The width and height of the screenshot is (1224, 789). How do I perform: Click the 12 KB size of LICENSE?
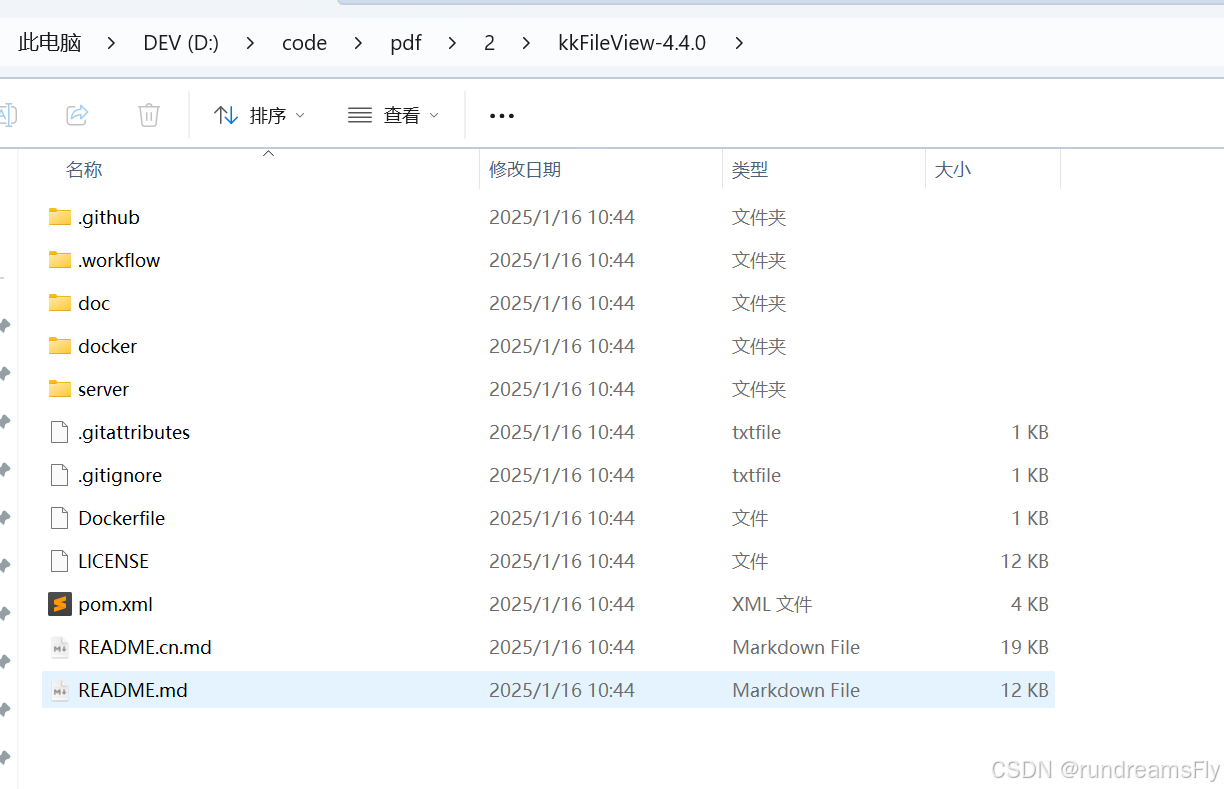tap(1025, 561)
